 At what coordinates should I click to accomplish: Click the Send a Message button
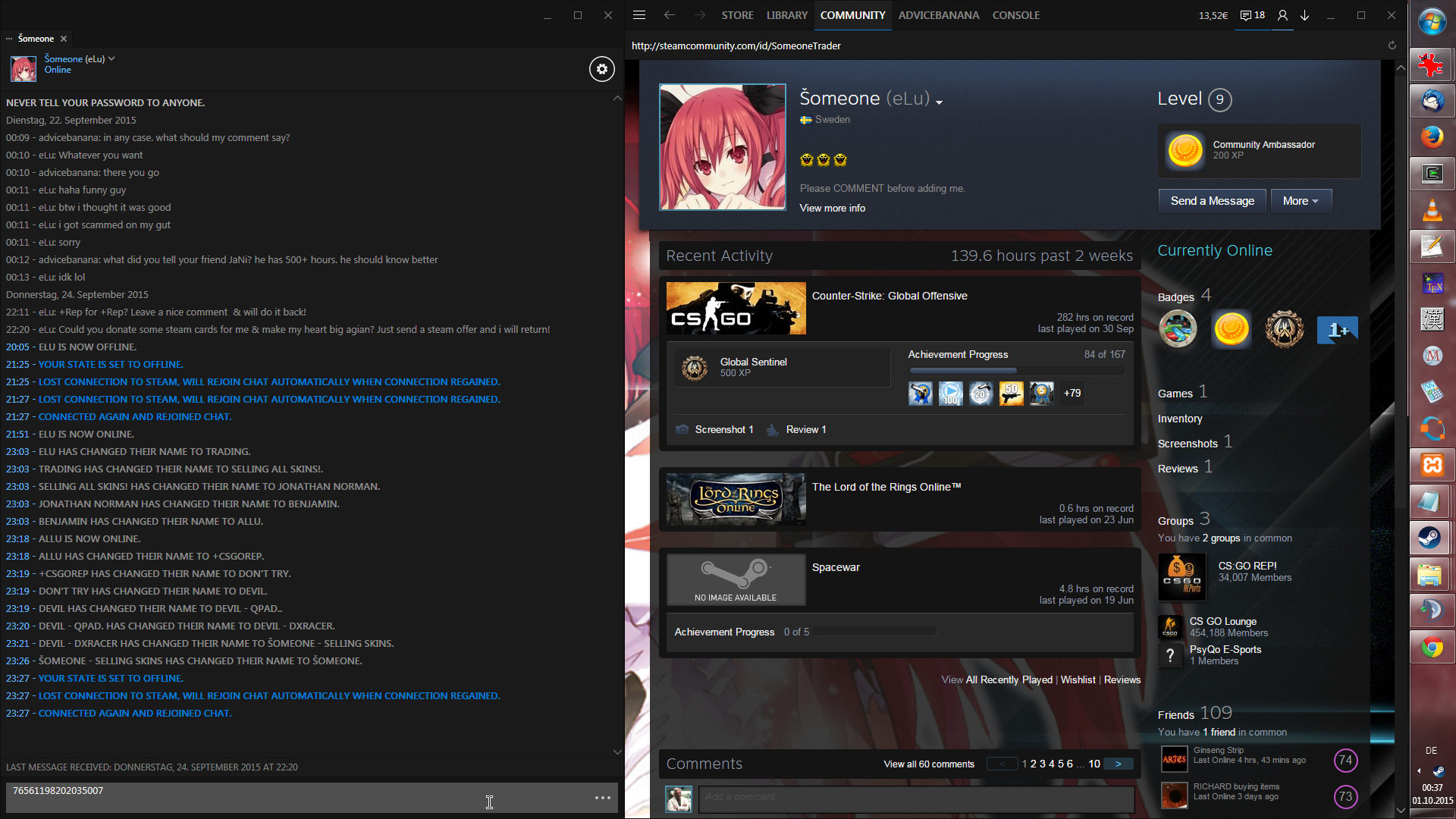coord(1212,201)
